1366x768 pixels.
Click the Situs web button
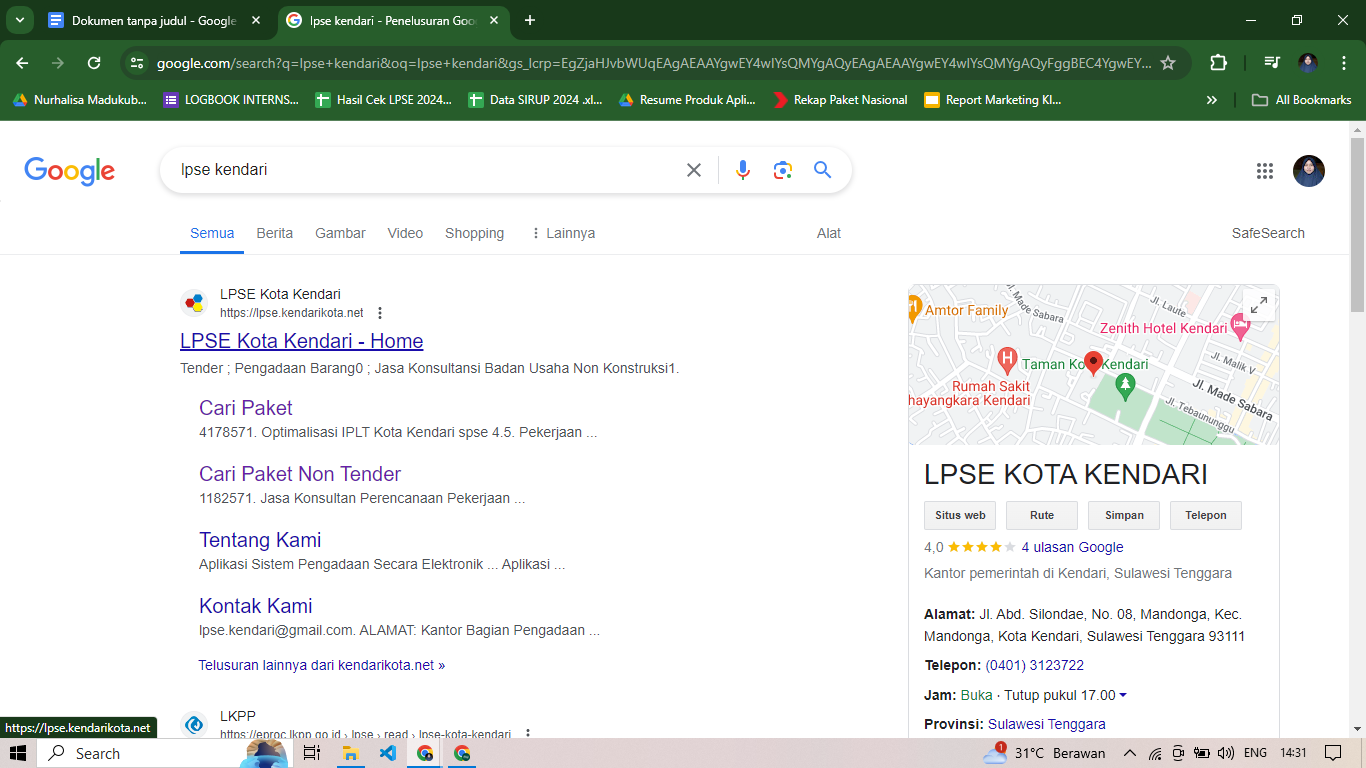click(x=960, y=515)
